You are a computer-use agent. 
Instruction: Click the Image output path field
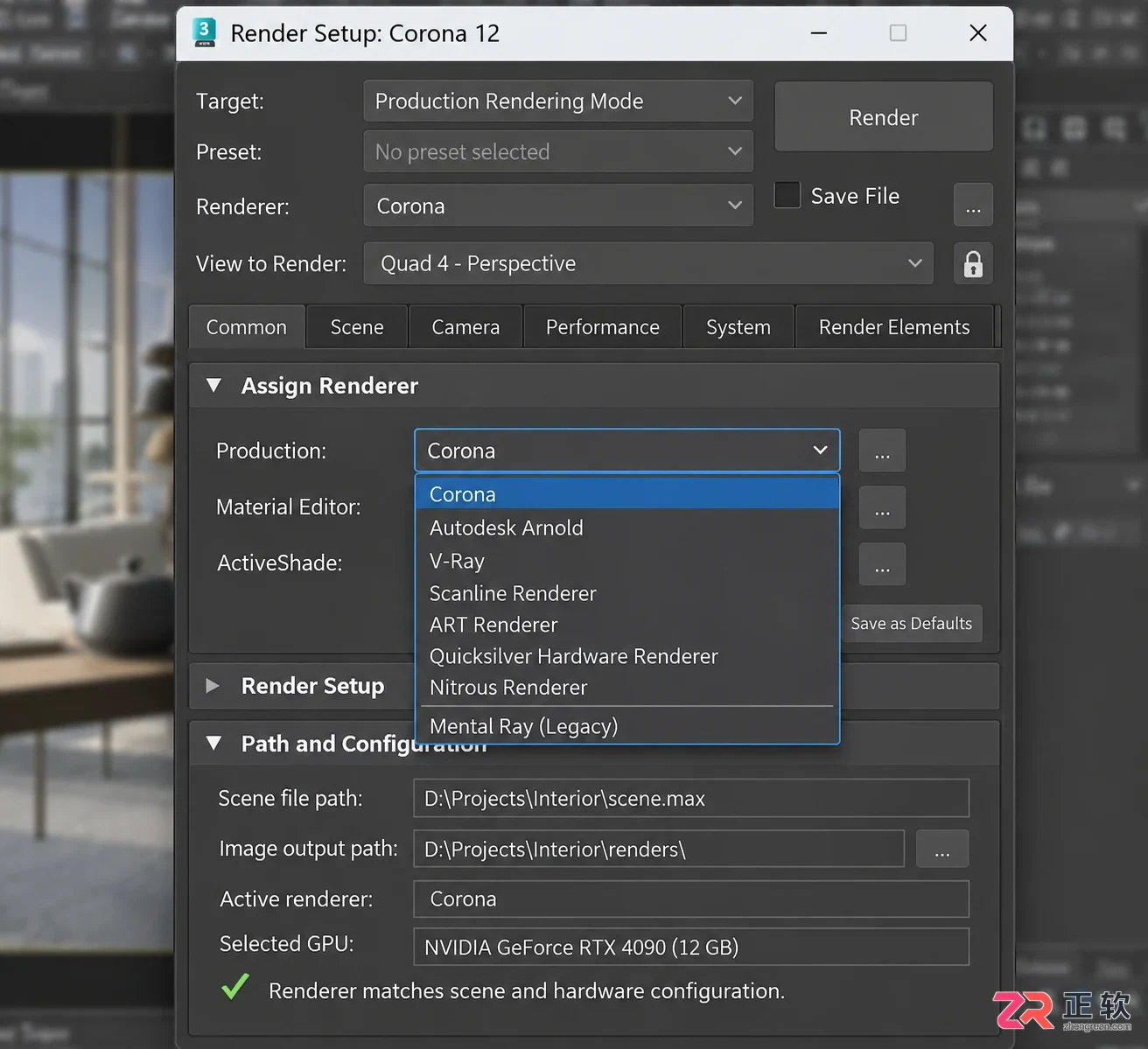tap(659, 849)
